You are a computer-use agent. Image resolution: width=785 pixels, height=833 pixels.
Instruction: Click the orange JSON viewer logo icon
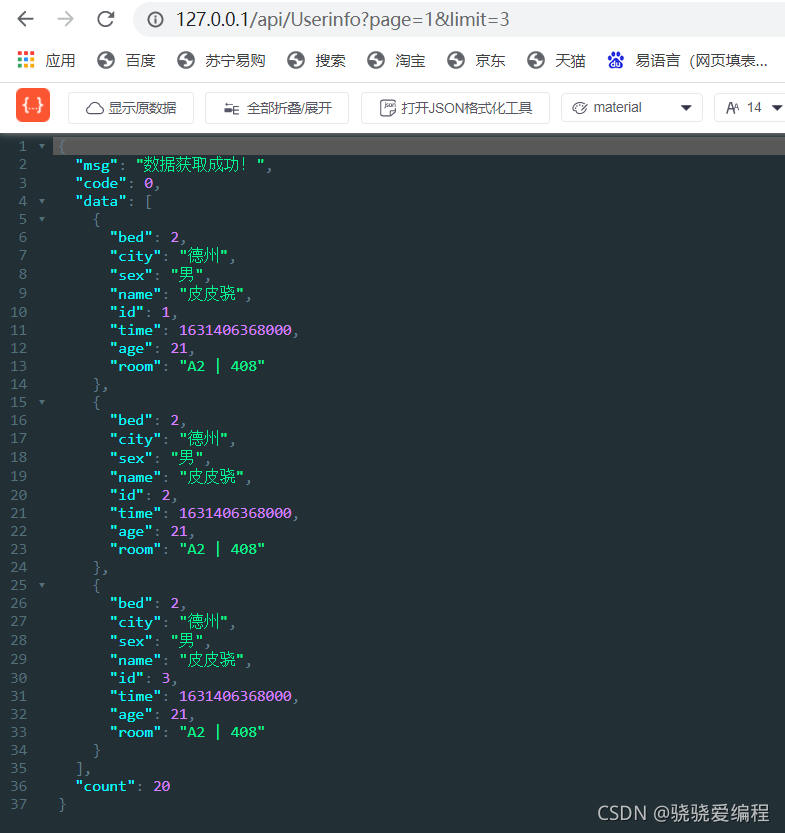click(33, 105)
